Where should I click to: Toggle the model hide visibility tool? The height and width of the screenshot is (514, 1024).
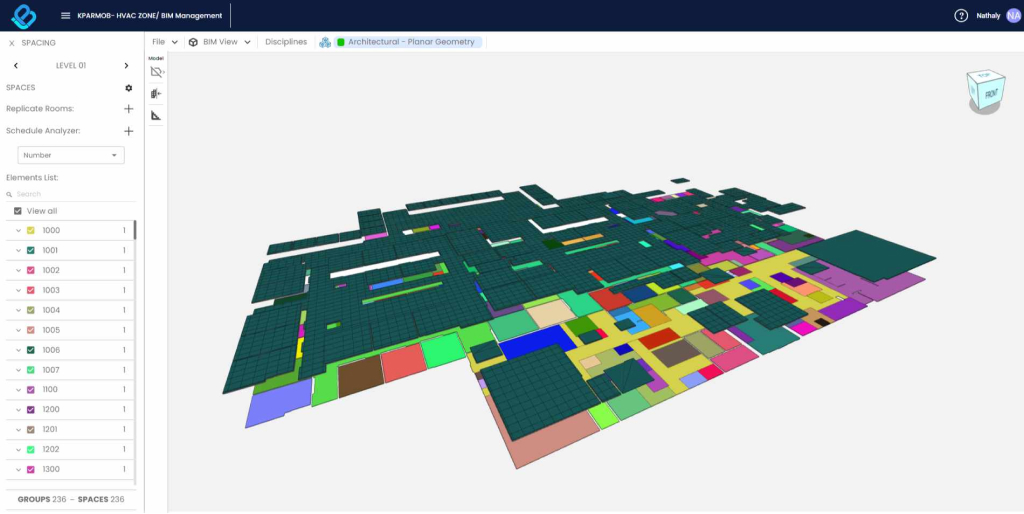[156, 72]
